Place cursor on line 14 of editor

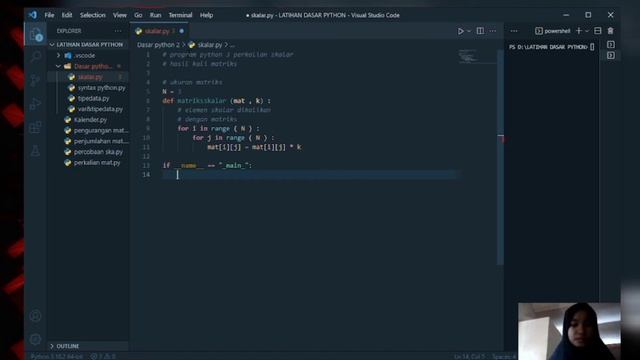tap(310, 175)
